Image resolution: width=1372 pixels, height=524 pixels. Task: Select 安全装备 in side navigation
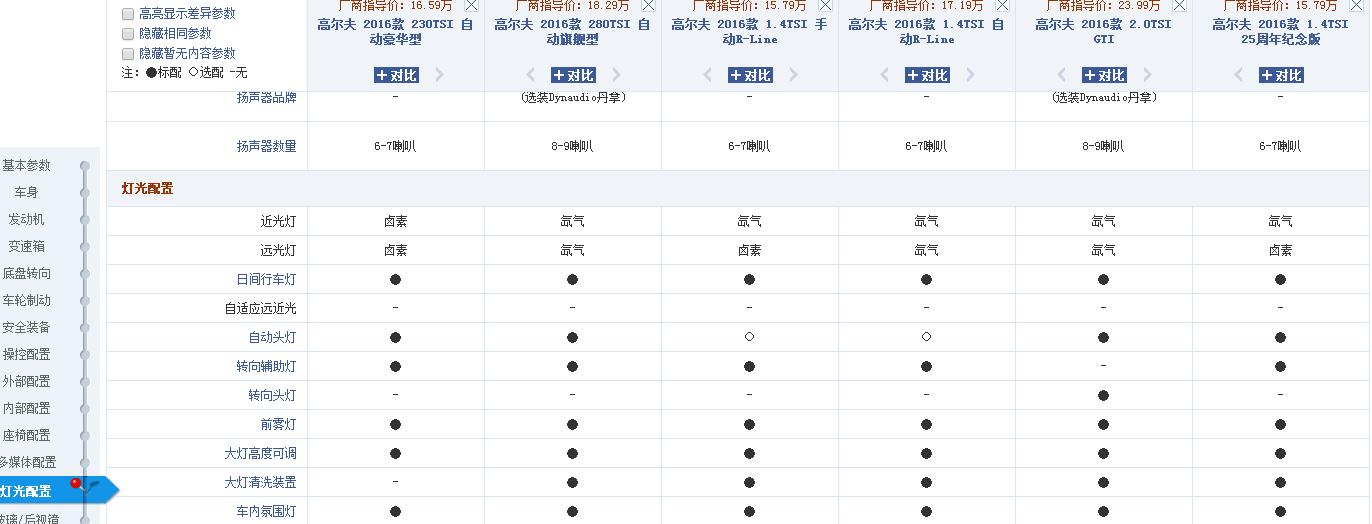tap(26, 327)
